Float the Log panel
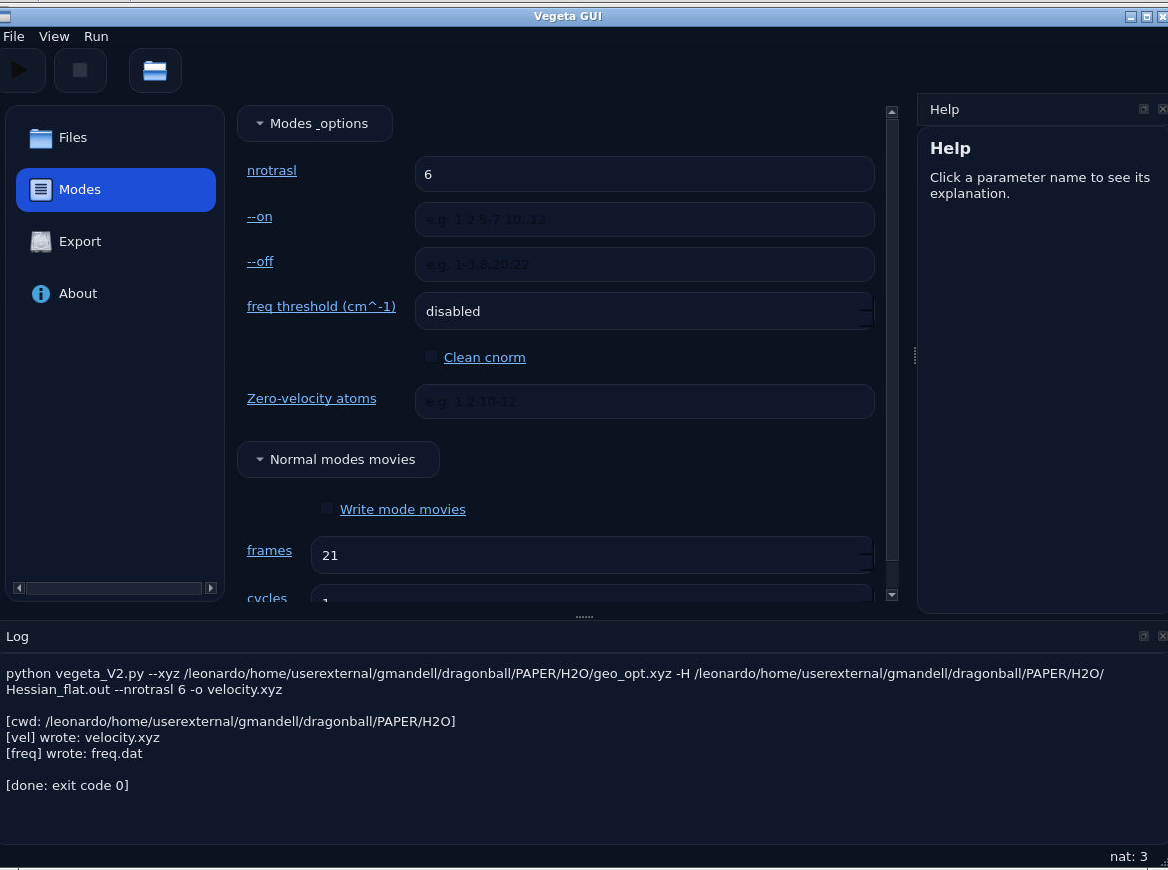The width and height of the screenshot is (1168, 870). 1143,636
